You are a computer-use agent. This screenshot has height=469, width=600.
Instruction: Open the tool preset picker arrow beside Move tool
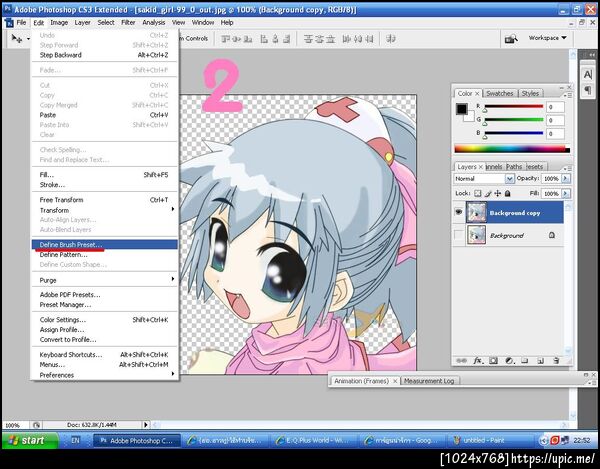(28, 39)
